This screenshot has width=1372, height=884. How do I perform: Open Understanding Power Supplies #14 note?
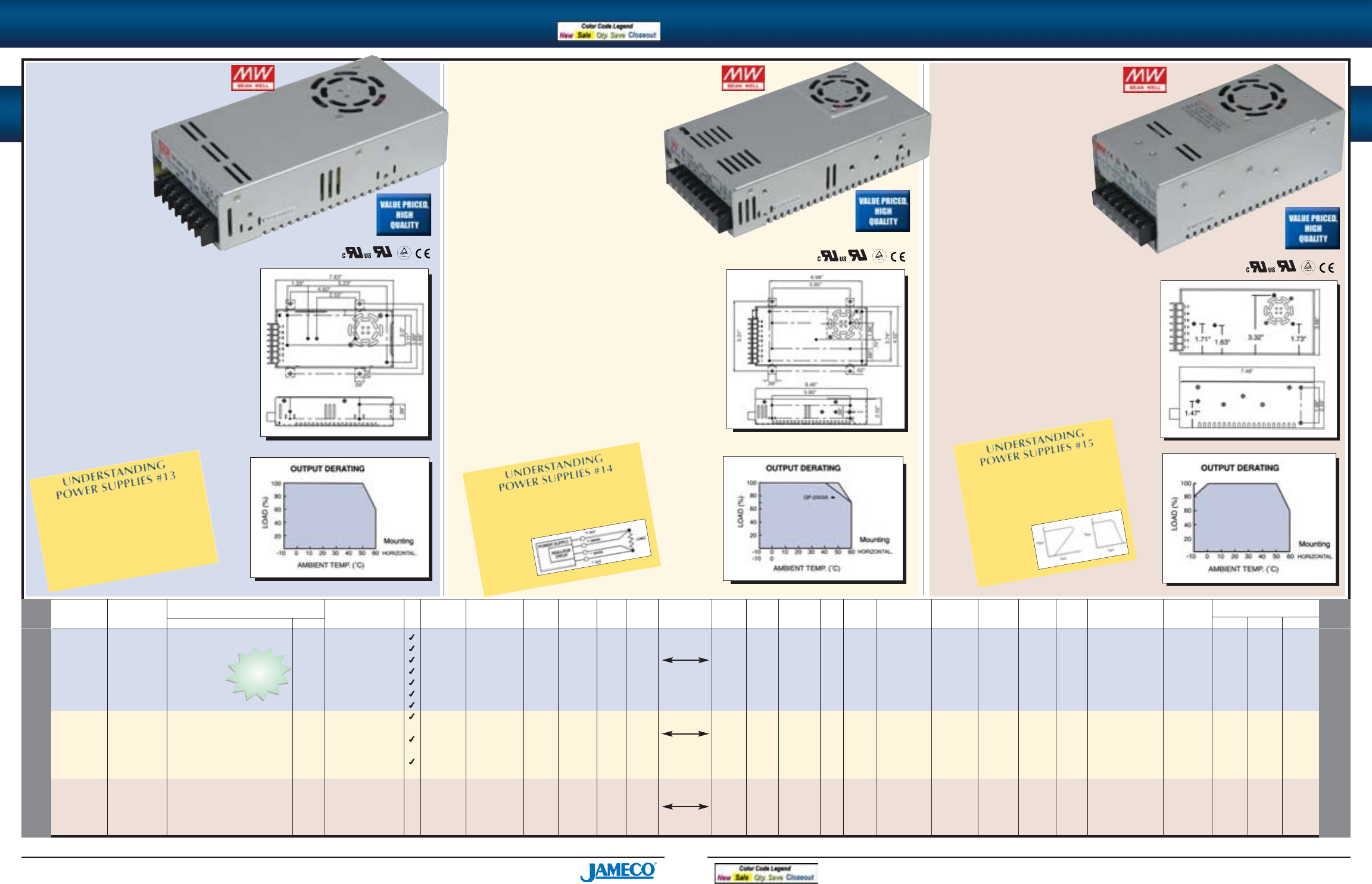click(x=562, y=519)
